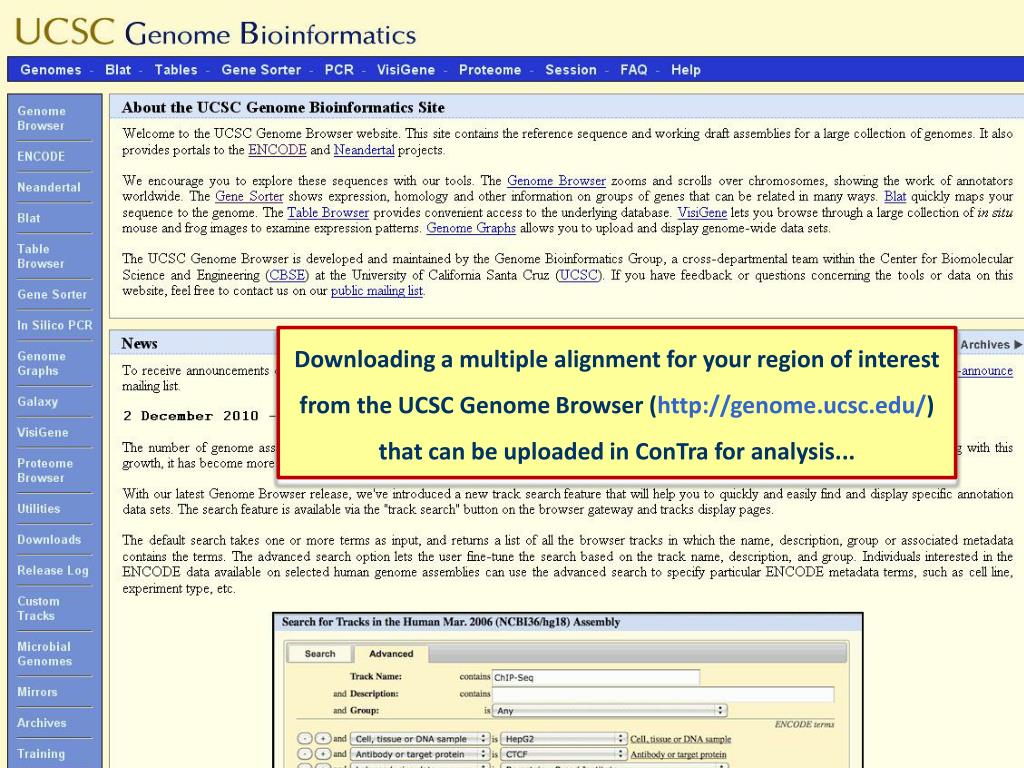The height and width of the screenshot is (768, 1024).
Task: Open Tables in the top navigation bar
Action: click(176, 70)
